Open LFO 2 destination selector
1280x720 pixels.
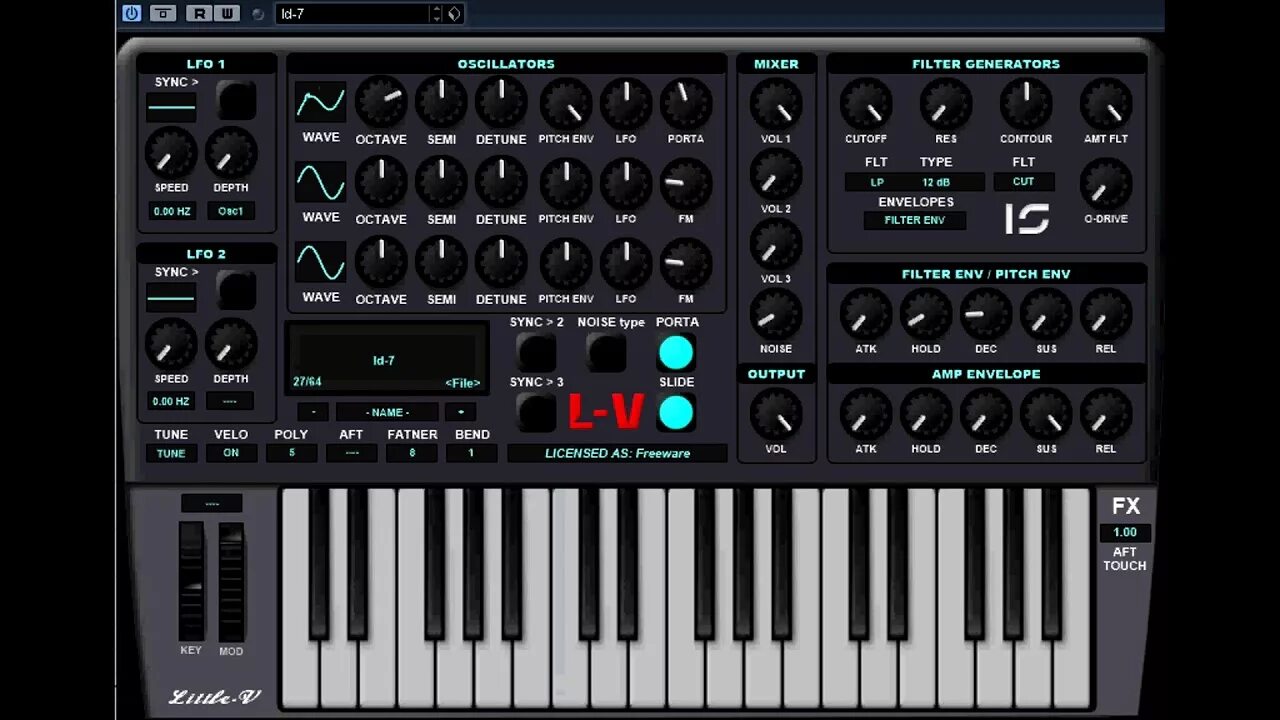point(230,401)
